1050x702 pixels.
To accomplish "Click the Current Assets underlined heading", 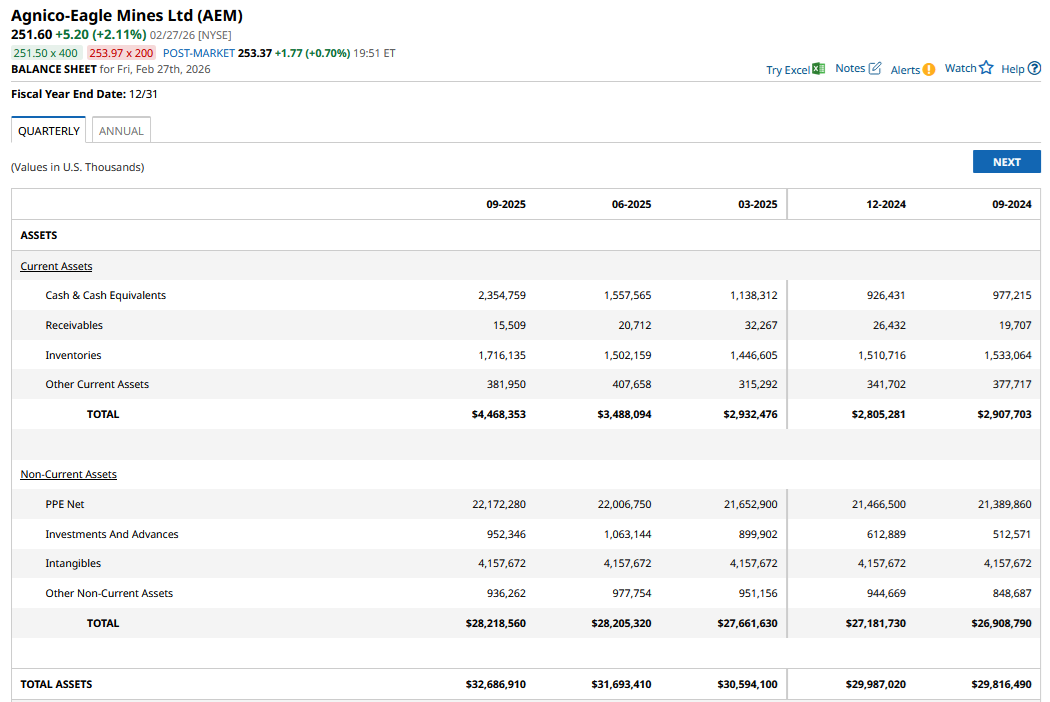I will click(56, 266).
